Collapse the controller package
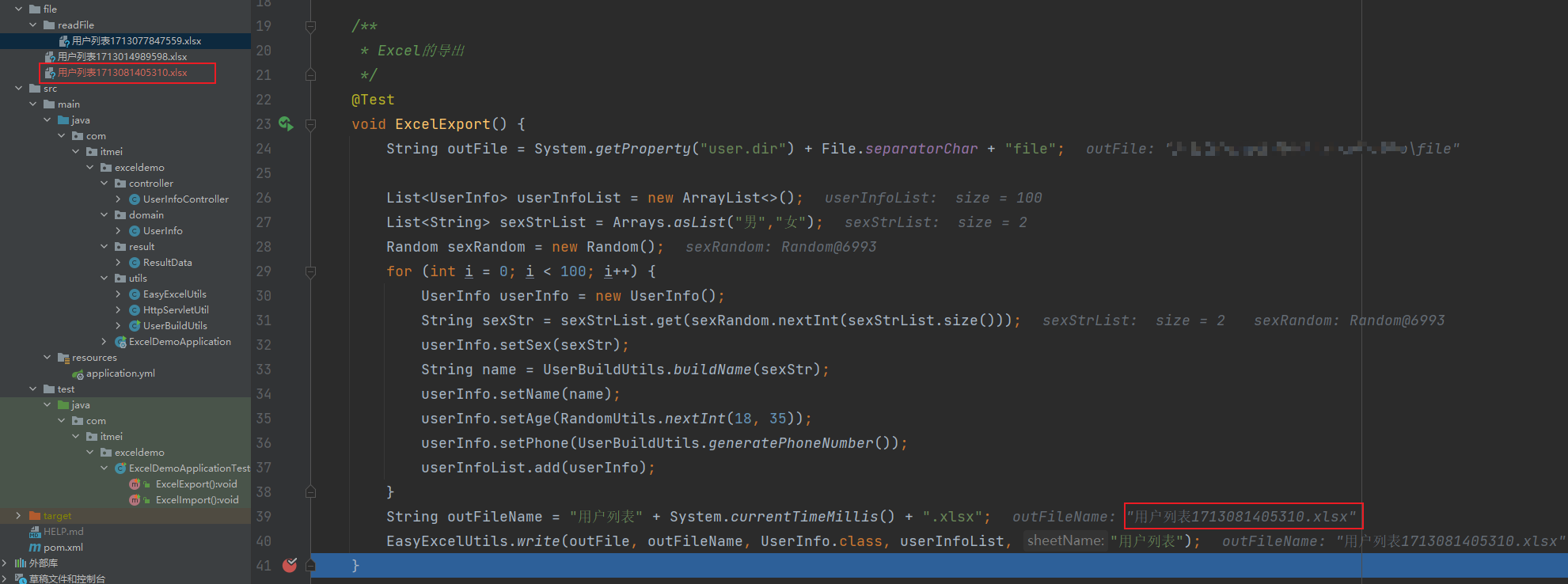Viewport: 1568px width, 584px height. [x=104, y=184]
